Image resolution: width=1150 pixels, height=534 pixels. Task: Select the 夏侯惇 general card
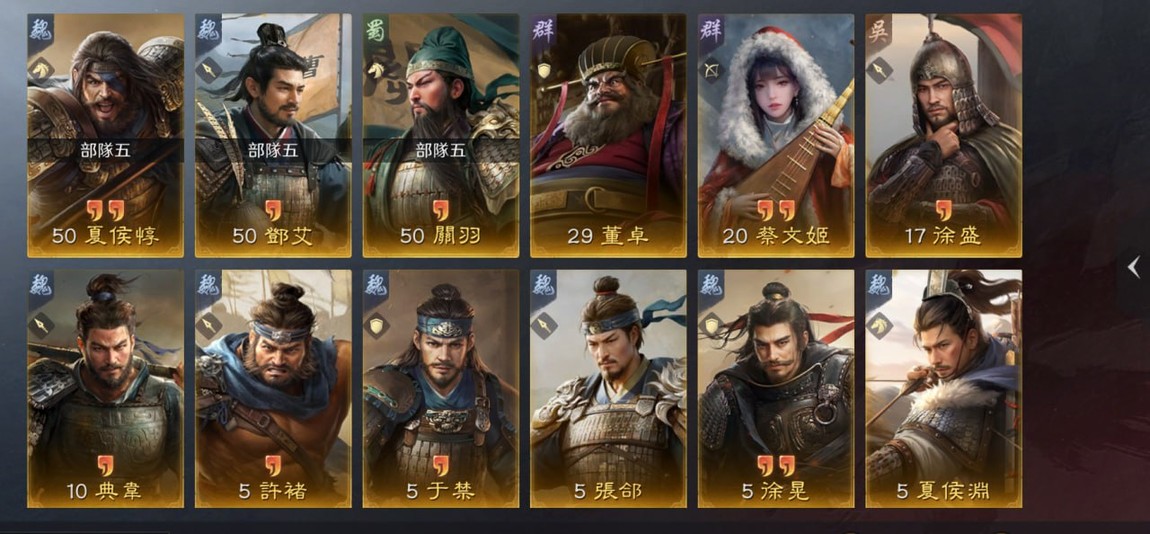106,136
